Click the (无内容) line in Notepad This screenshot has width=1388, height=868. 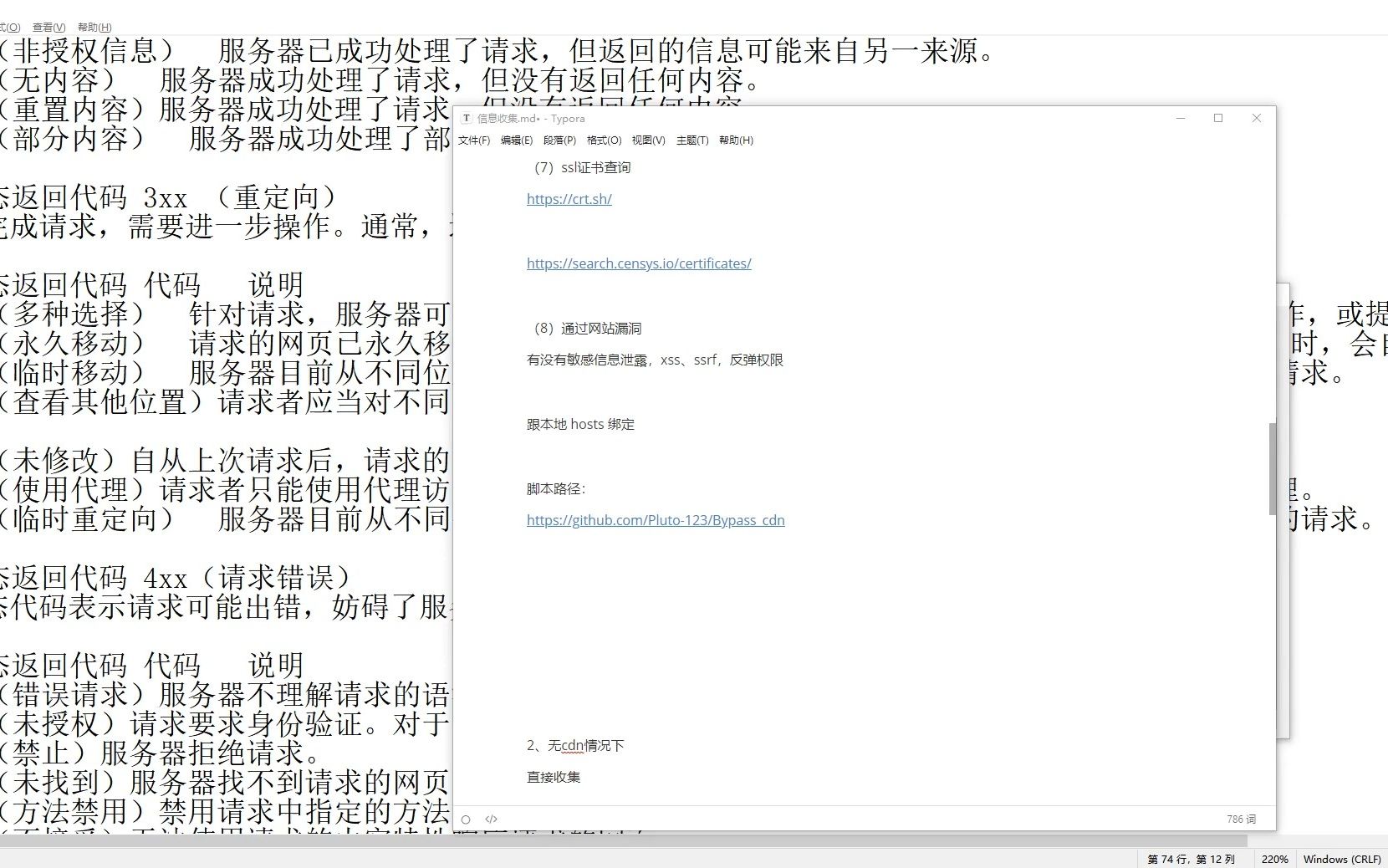(381, 80)
